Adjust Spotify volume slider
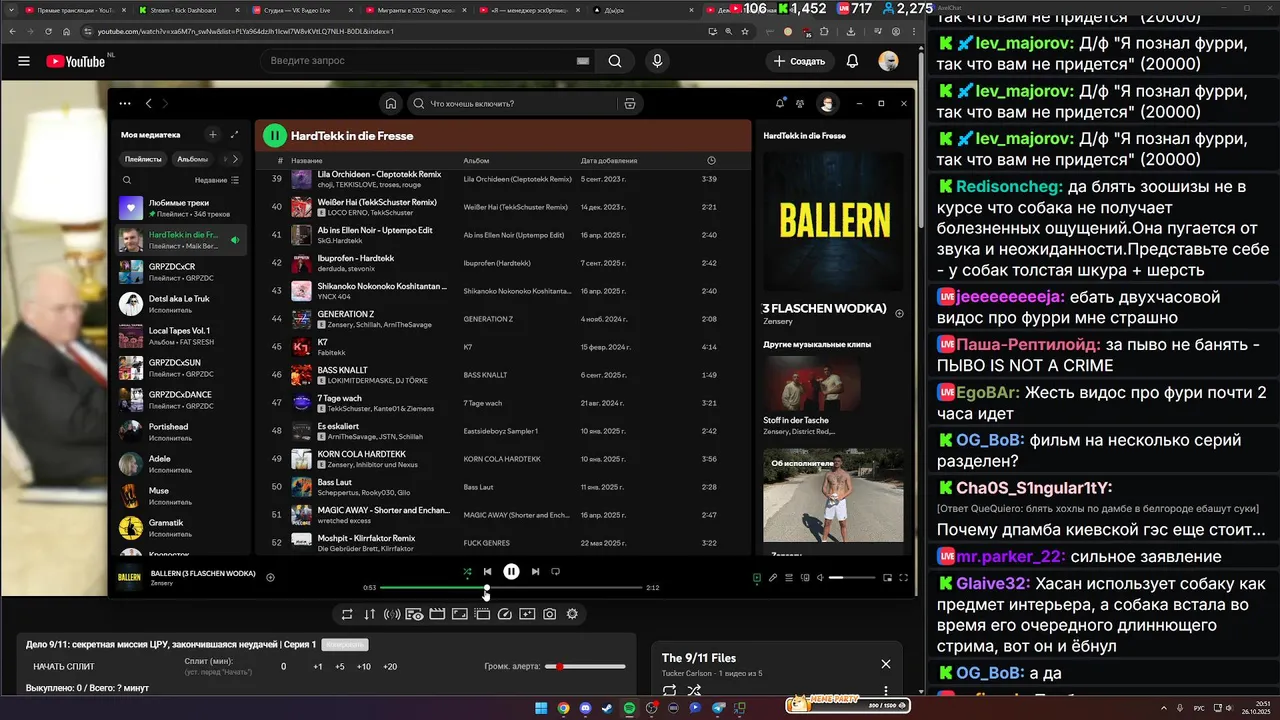The height and width of the screenshot is (720, 1280). [x=851, y=577]
